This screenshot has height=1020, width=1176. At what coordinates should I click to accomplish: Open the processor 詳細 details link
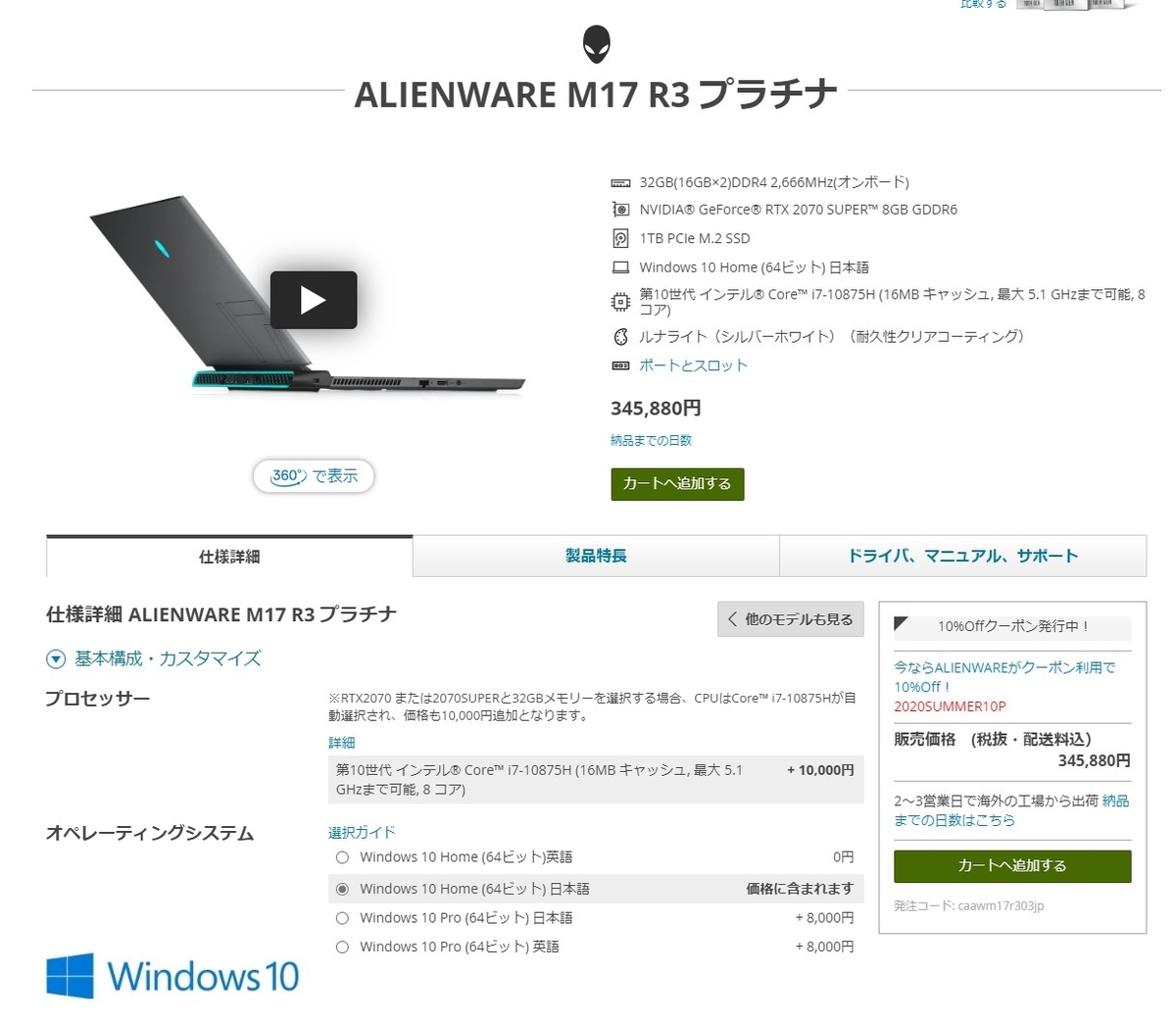[x=342, y=743]
